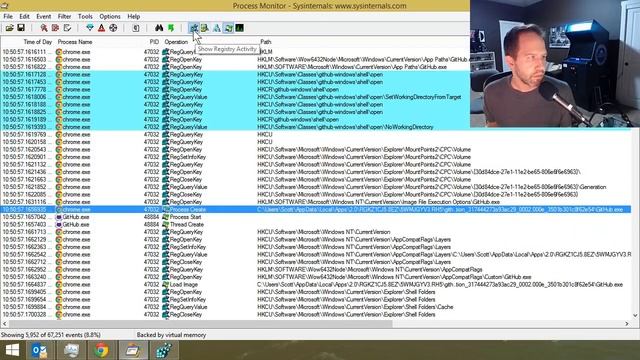Select the row timed 10:50:57.1620901
This screenshot has height=360, width=640.
316,157
